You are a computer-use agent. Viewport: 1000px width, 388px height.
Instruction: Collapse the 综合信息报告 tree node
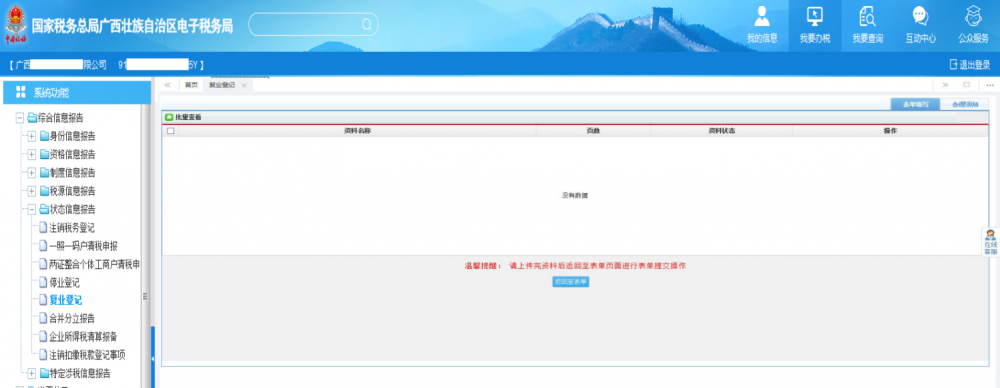tap(20, 118)
